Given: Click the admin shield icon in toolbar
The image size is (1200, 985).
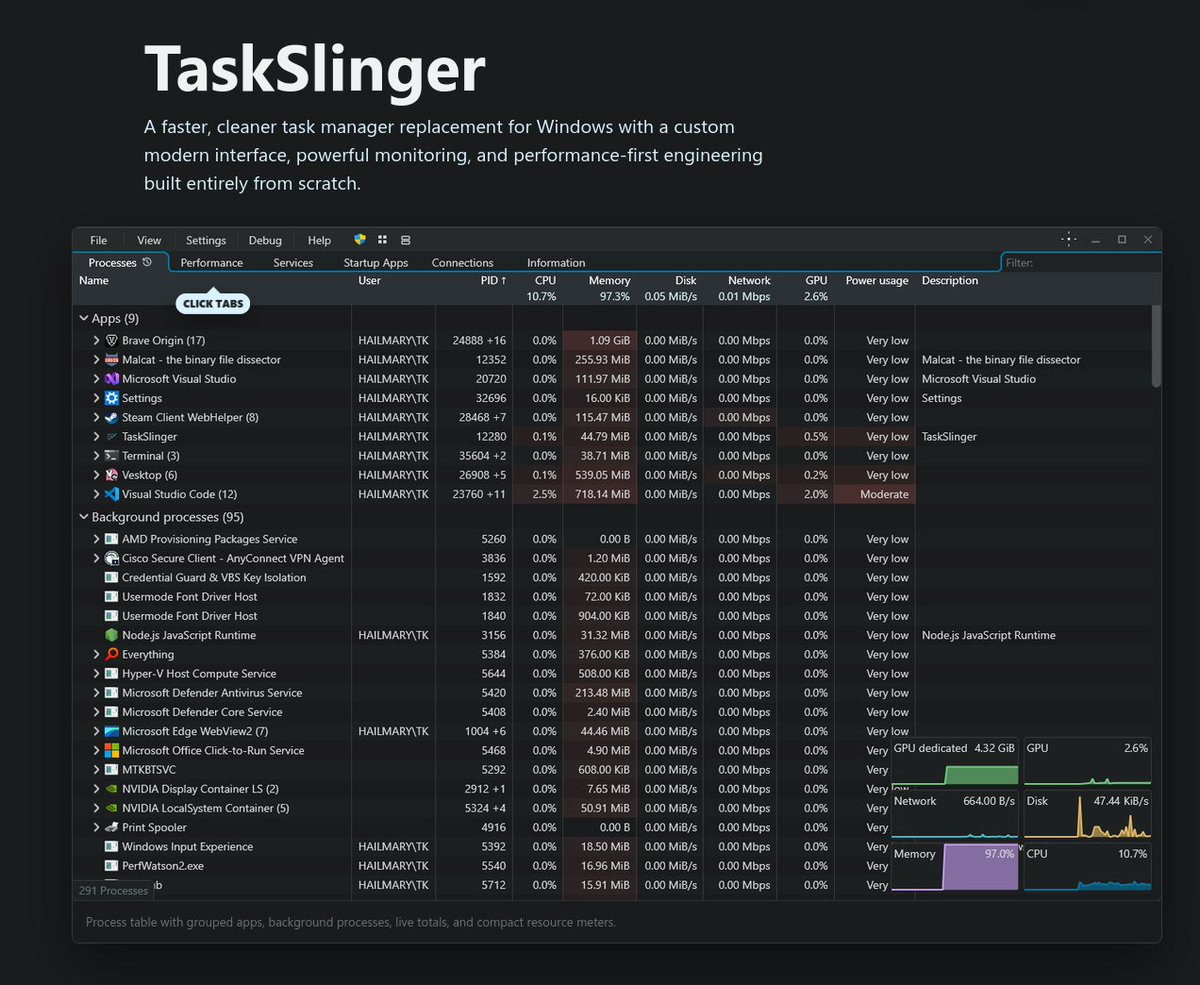Looking at the screenshot, I should pyautogui.click(x=360, y=240).
